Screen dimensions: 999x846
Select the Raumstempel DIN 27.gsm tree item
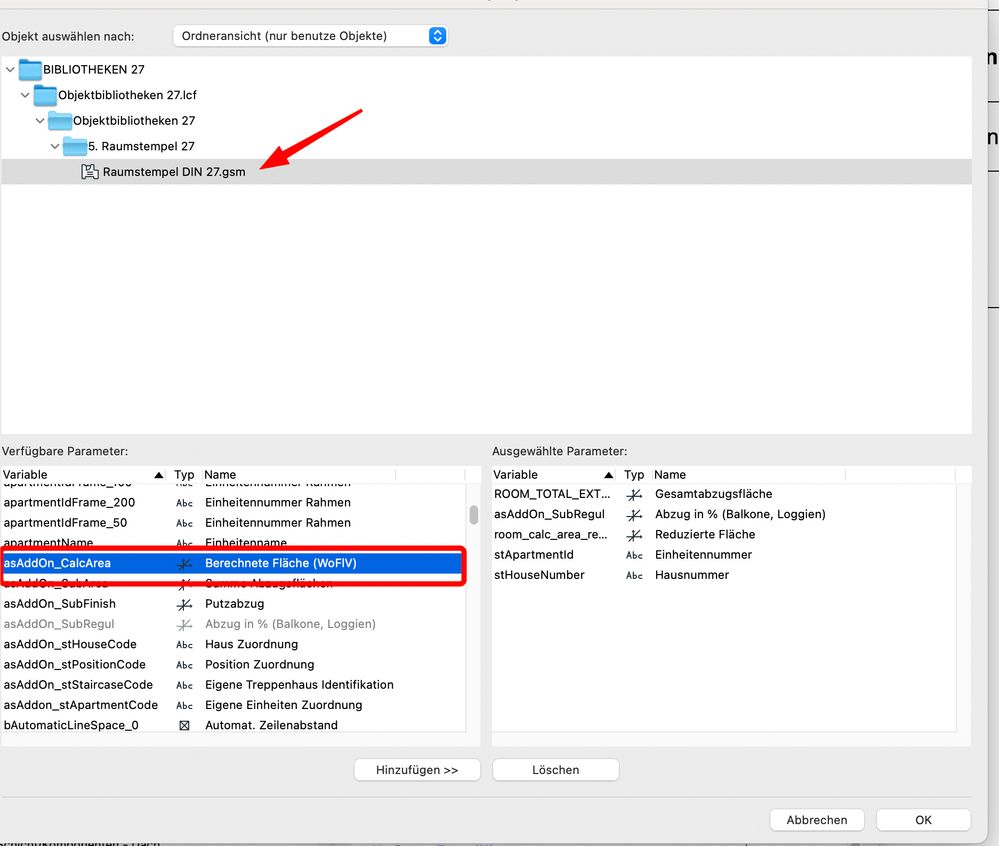click(x=486, y=171)
